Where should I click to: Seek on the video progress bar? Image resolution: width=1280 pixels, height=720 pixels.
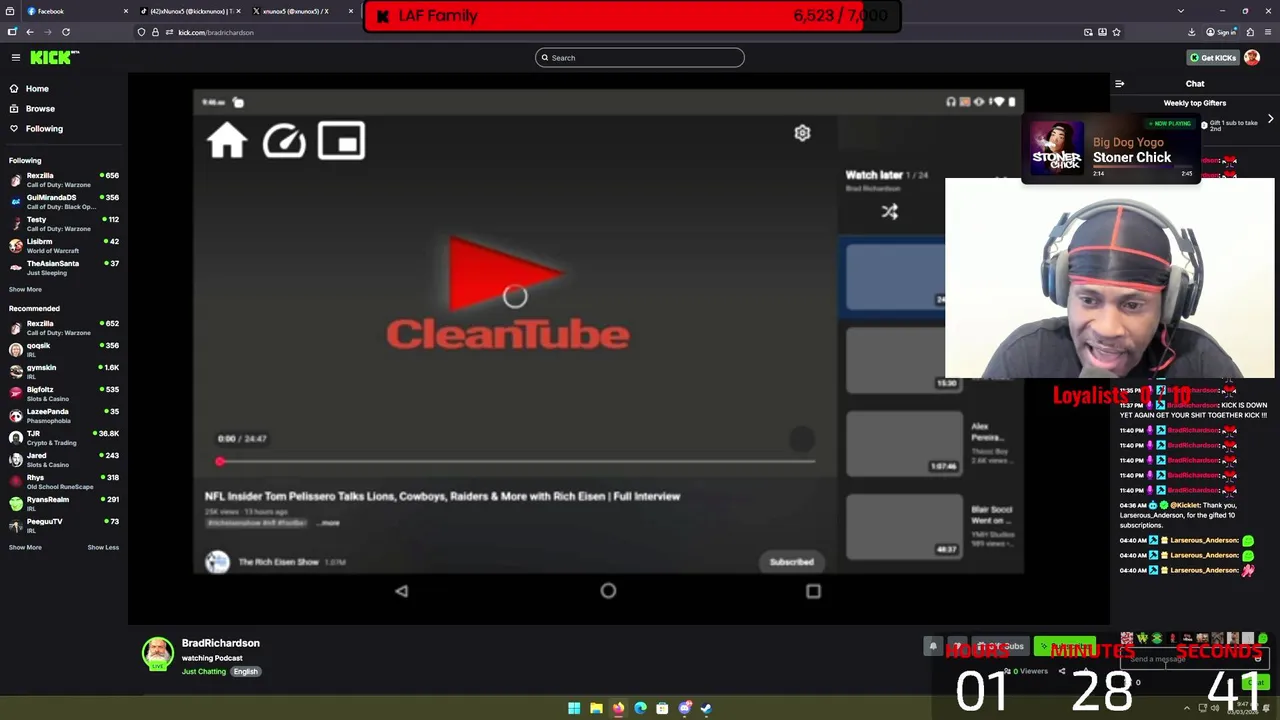click(516, 461)
